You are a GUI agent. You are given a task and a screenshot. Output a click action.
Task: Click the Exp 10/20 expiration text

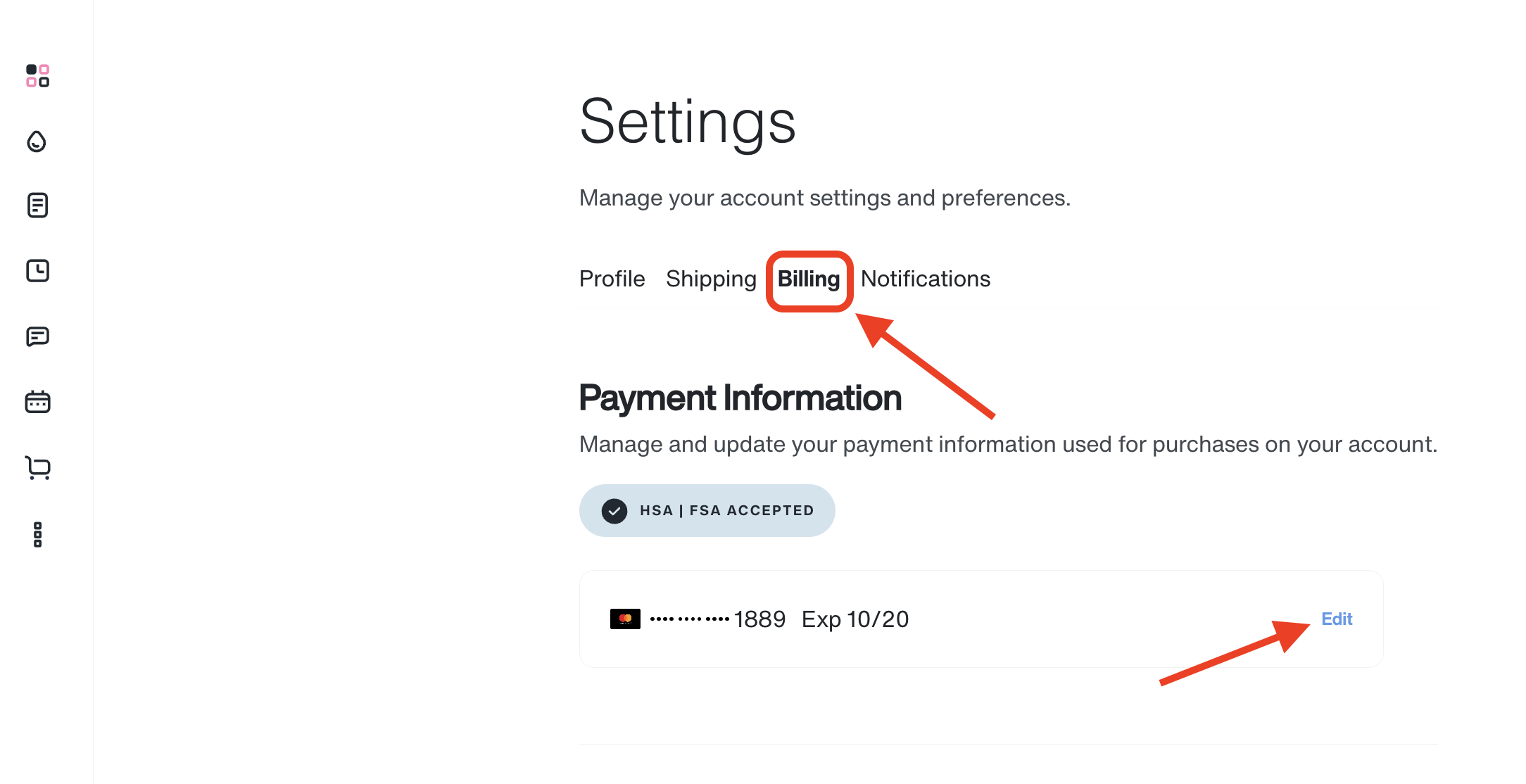click(x=854, y=619)
